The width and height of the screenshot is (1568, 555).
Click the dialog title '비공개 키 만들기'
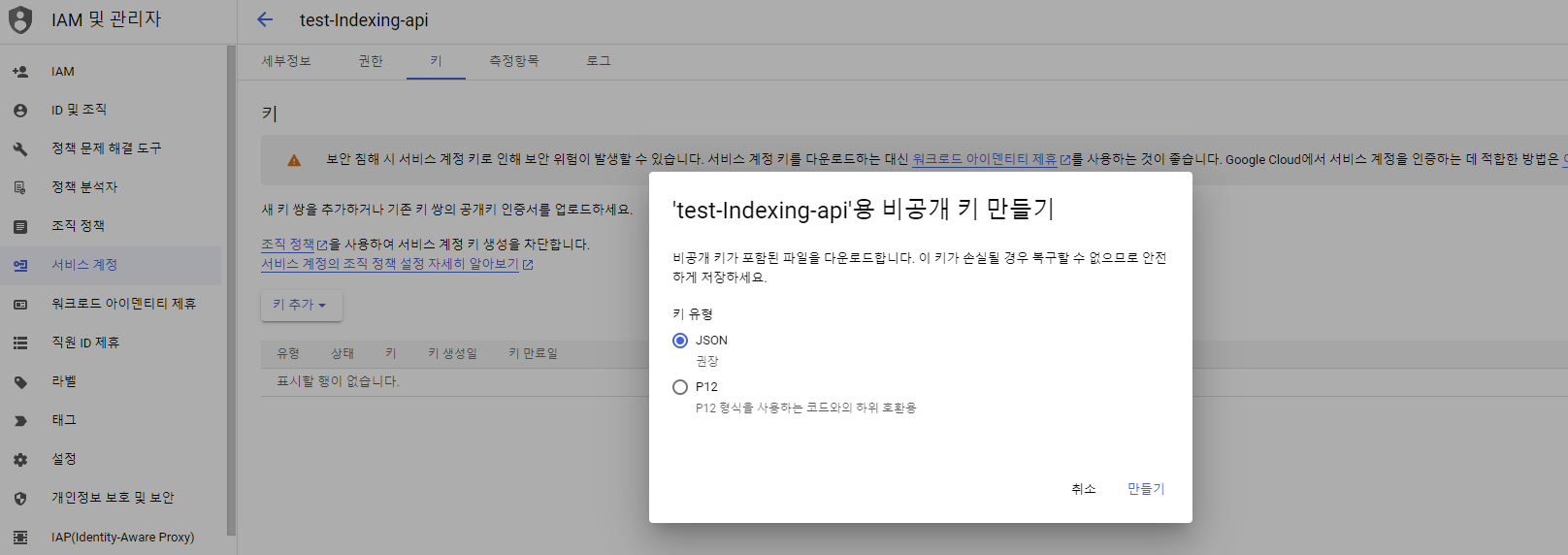click(864, 210)
